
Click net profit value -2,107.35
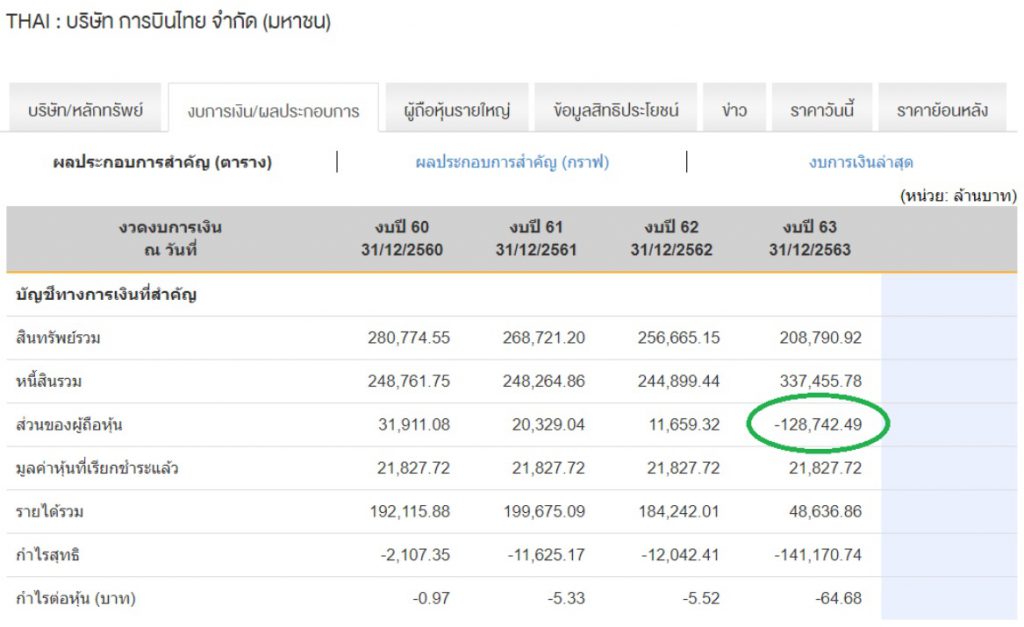coord(415,555)
